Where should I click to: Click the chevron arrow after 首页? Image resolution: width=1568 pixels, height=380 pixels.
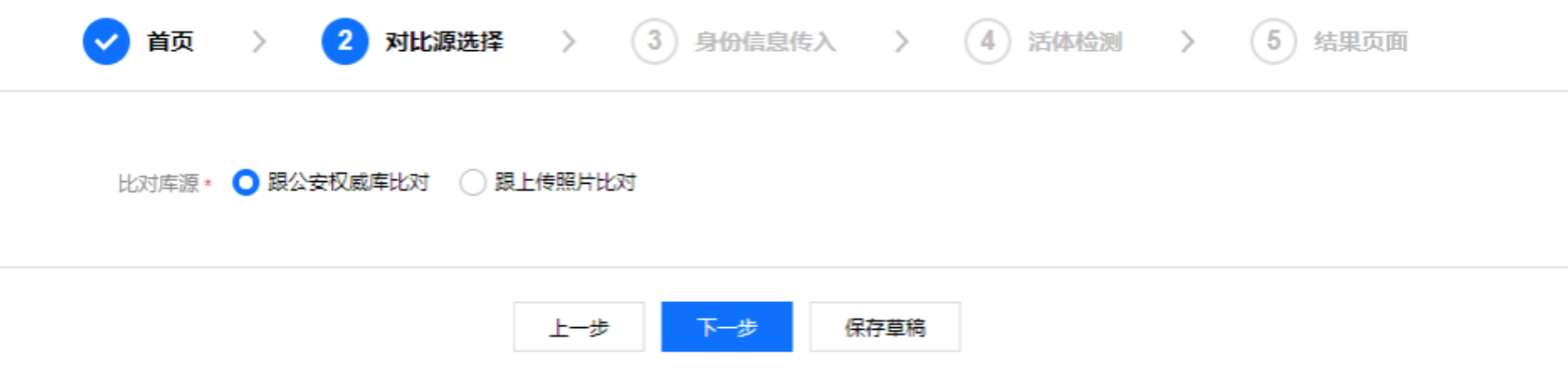[x=259, y=41]
